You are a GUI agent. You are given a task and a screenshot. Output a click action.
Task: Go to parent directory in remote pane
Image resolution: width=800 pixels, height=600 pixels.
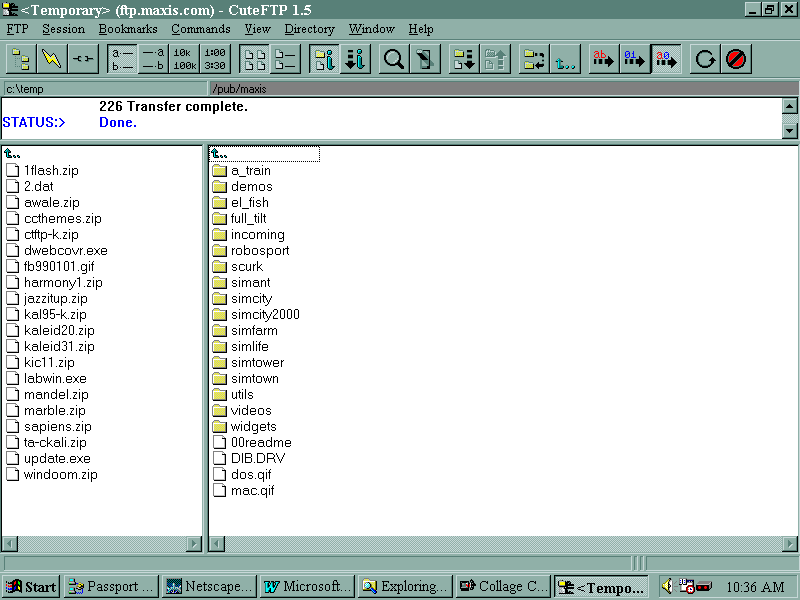220,154
